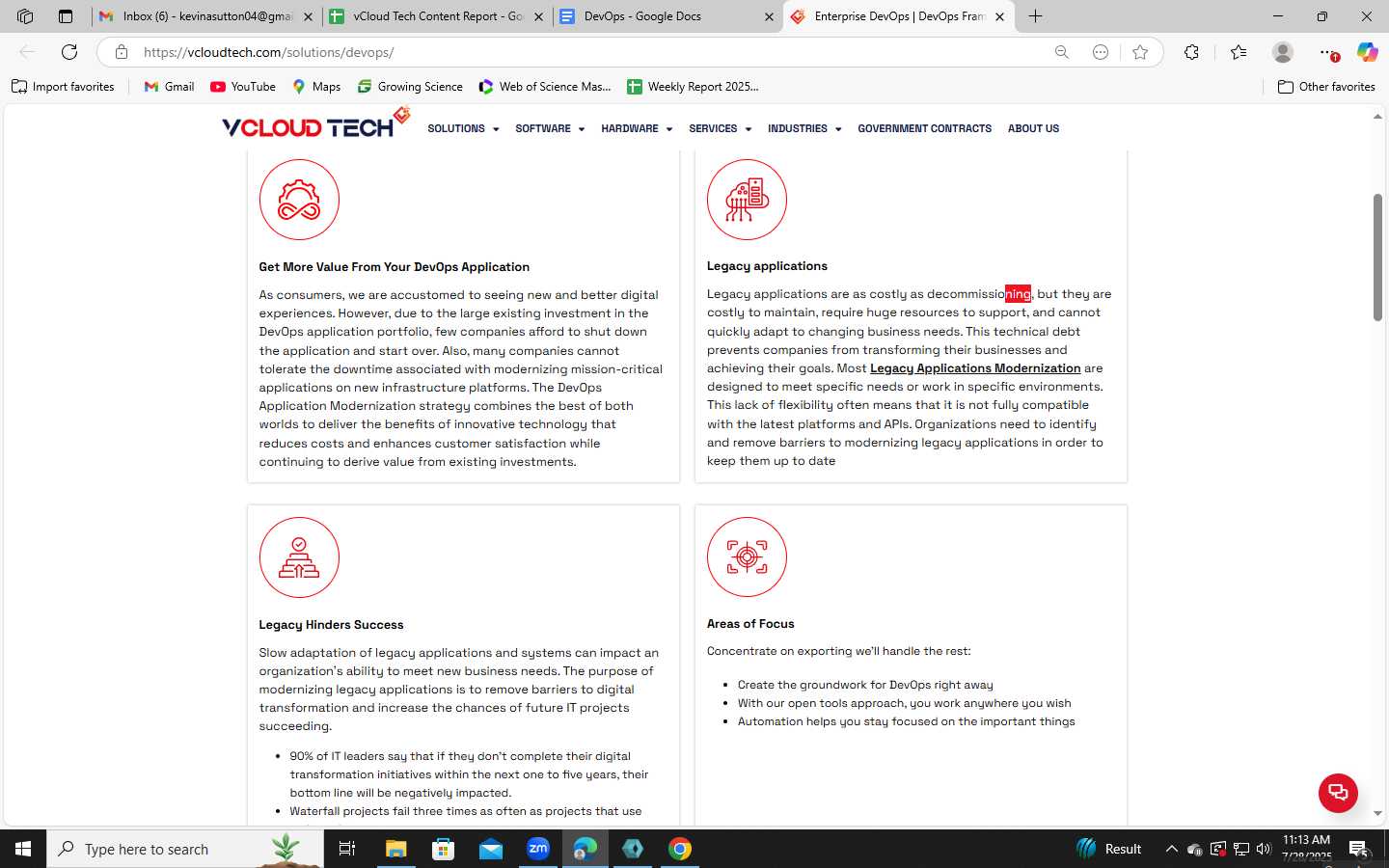Open File Explorer from taskbar
Viewport: 1389px width, 868px height.
coord(395,849)
